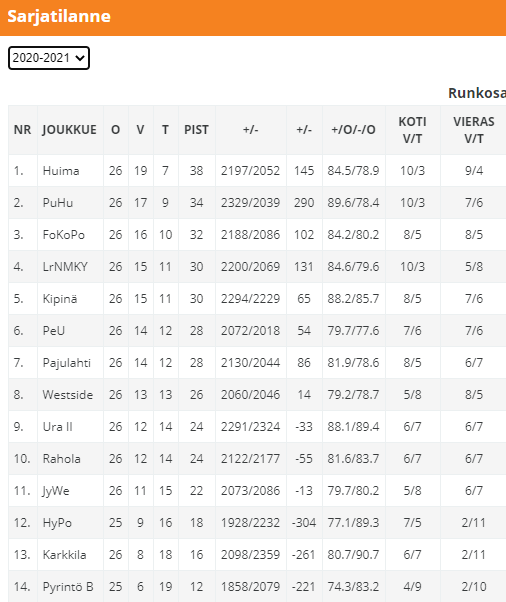The height and width of the screenshot is (602, 506).
Task: Click the HyPo team name
Action: click(57, 523)
